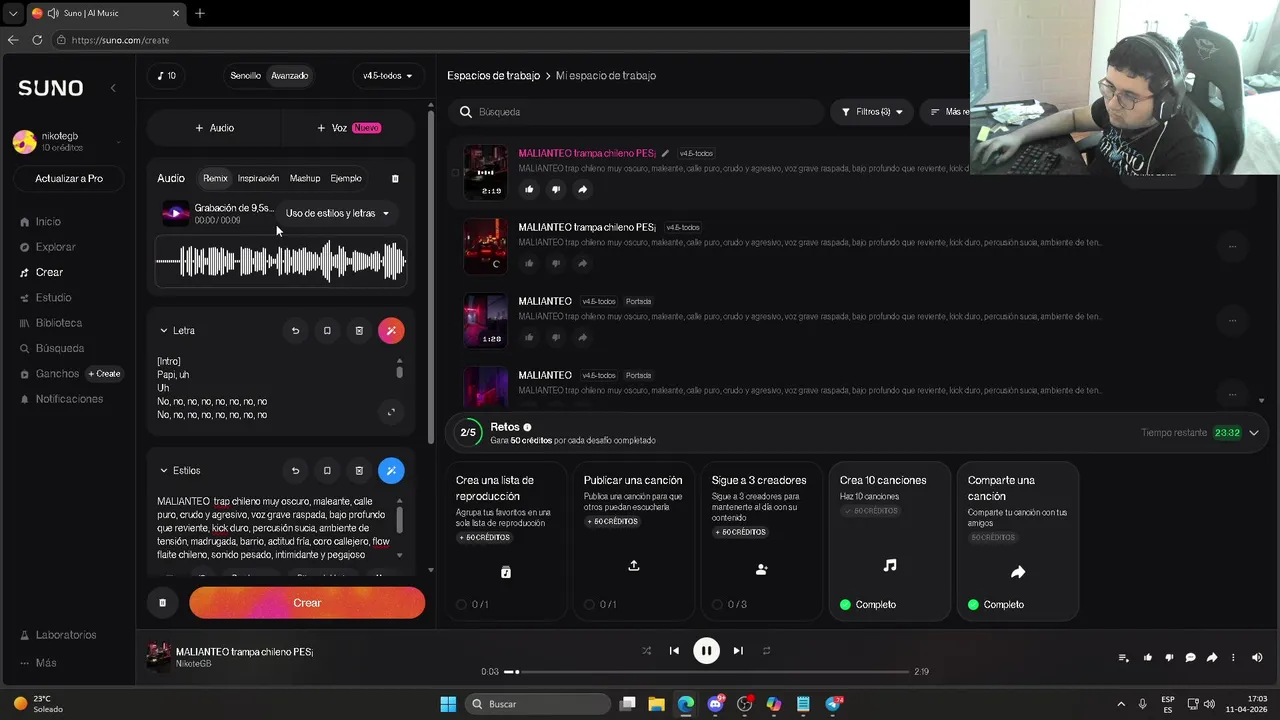The width and height of the screenshot is (1280, 720).
Task: Dislike the first MALIANTEO trampa chileno PES¡ song
Action: pos(556,189)
